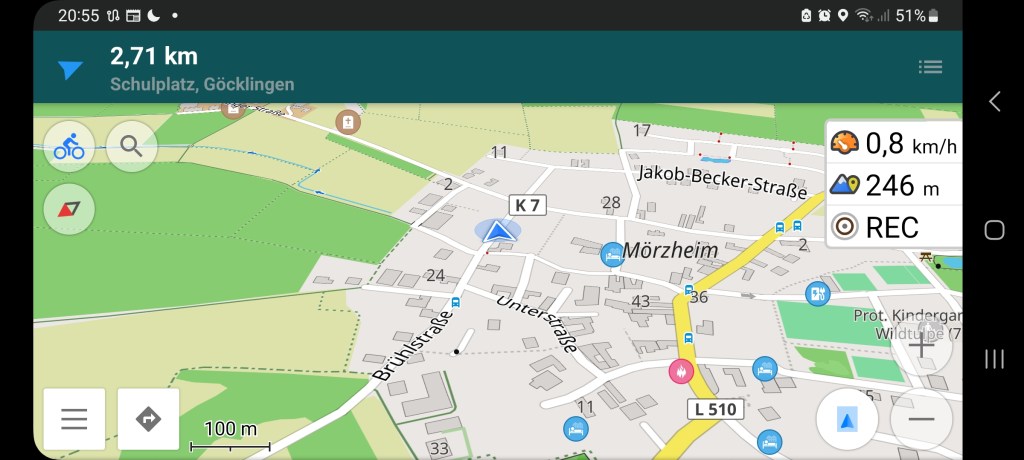Tap the bus stop icon on Brühlstraße

coord(456,302)
